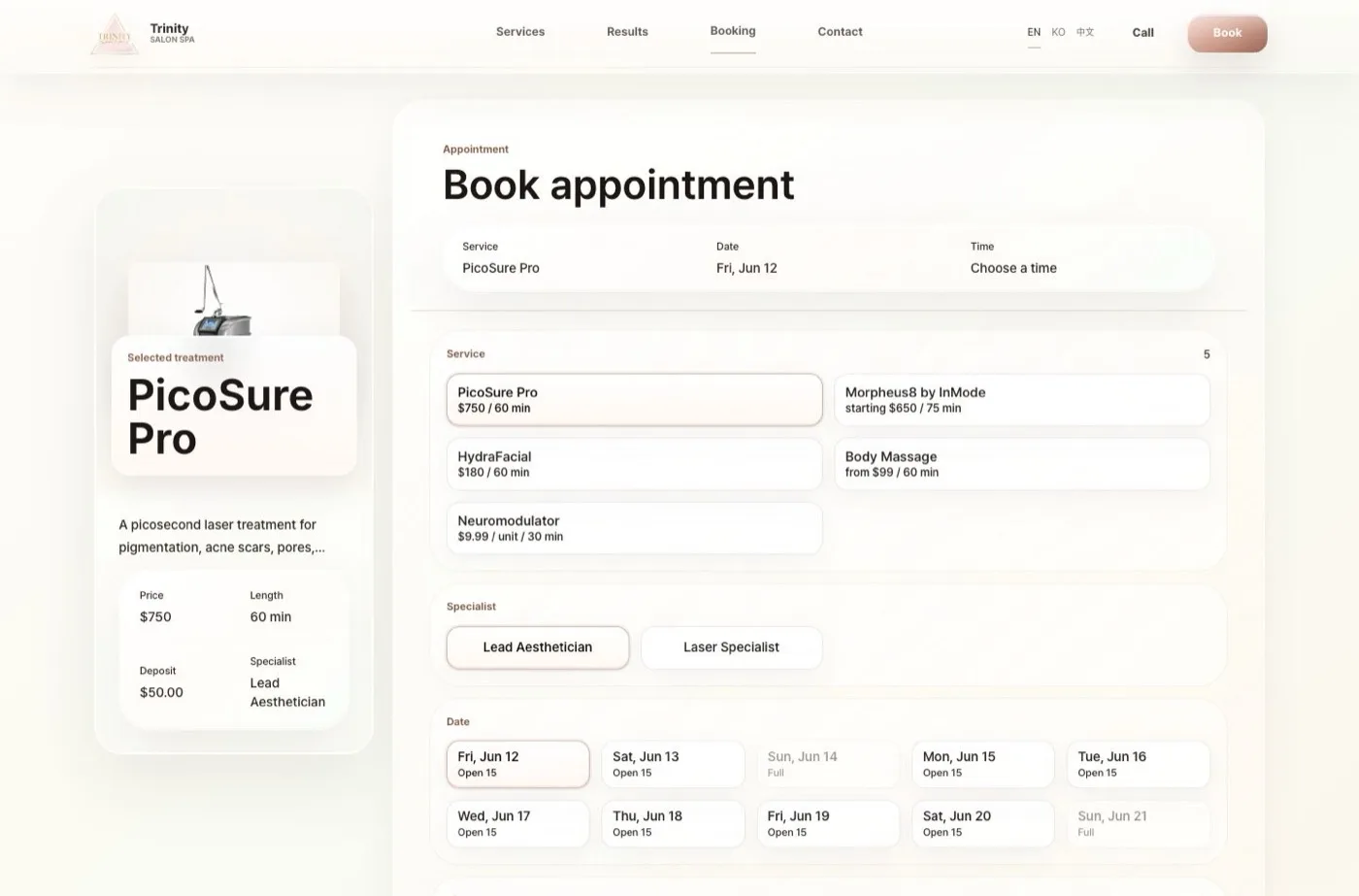This screenshot has width=1359, height=896.
Task: Switch language to KO
Action: coord(1058,32)
